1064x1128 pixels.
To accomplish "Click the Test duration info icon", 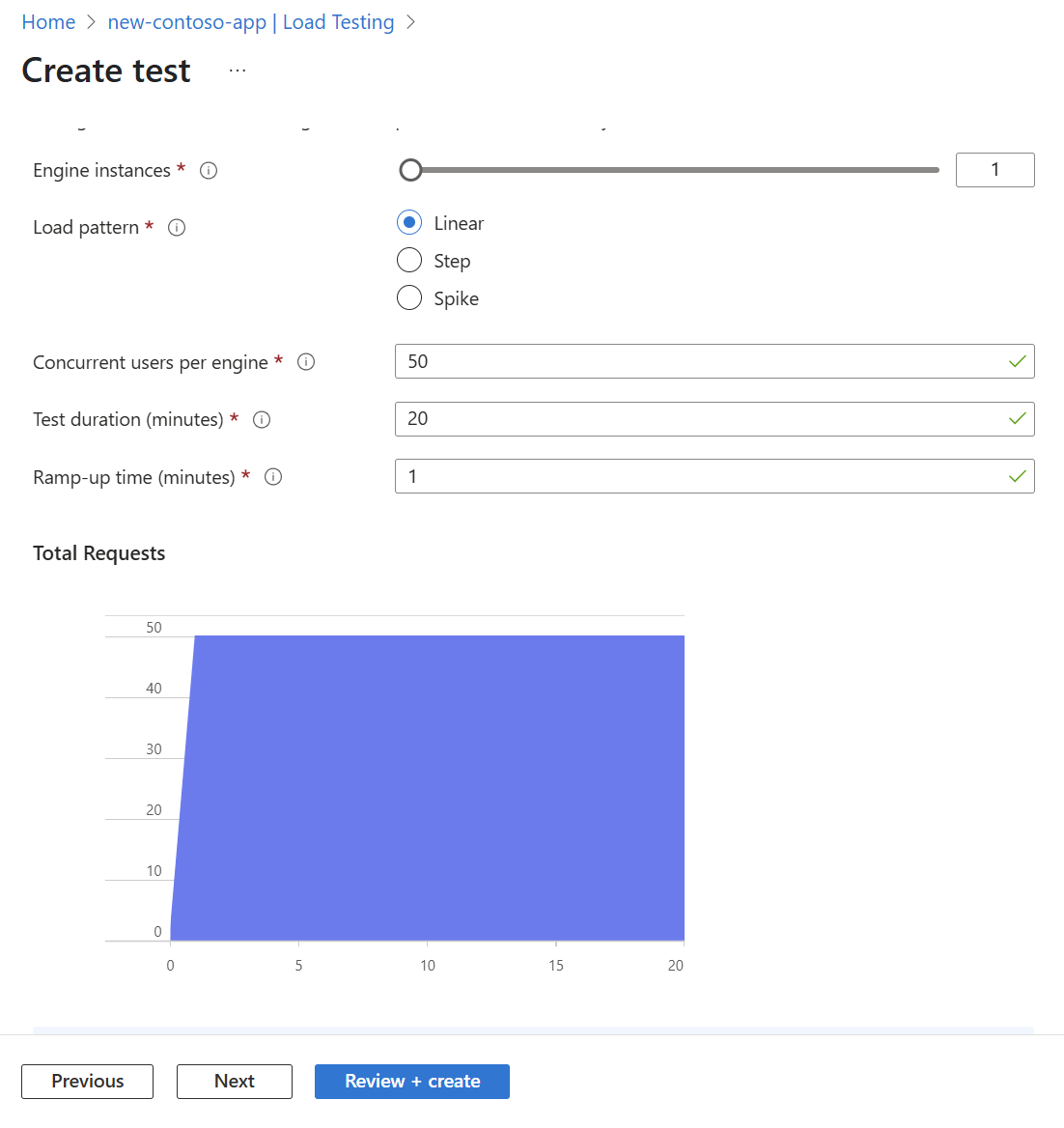I will (261, 419).
